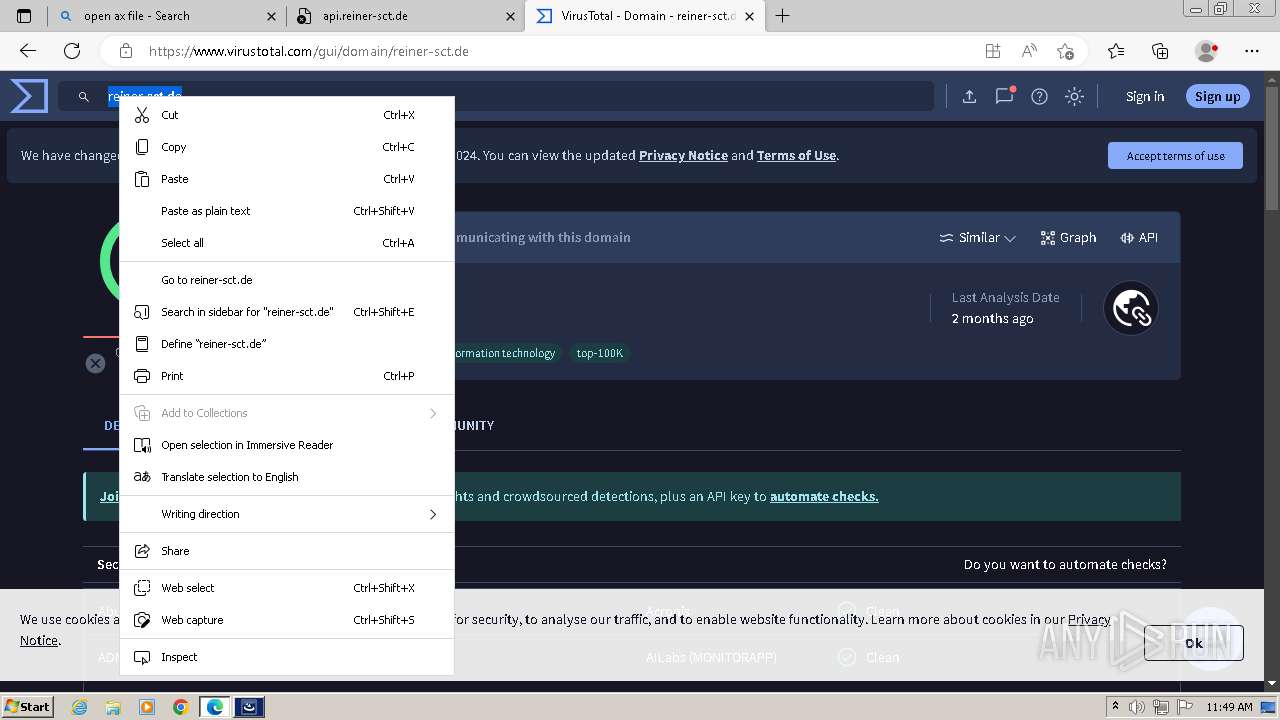
Task: Open the API option
Action: (1139, 237)
